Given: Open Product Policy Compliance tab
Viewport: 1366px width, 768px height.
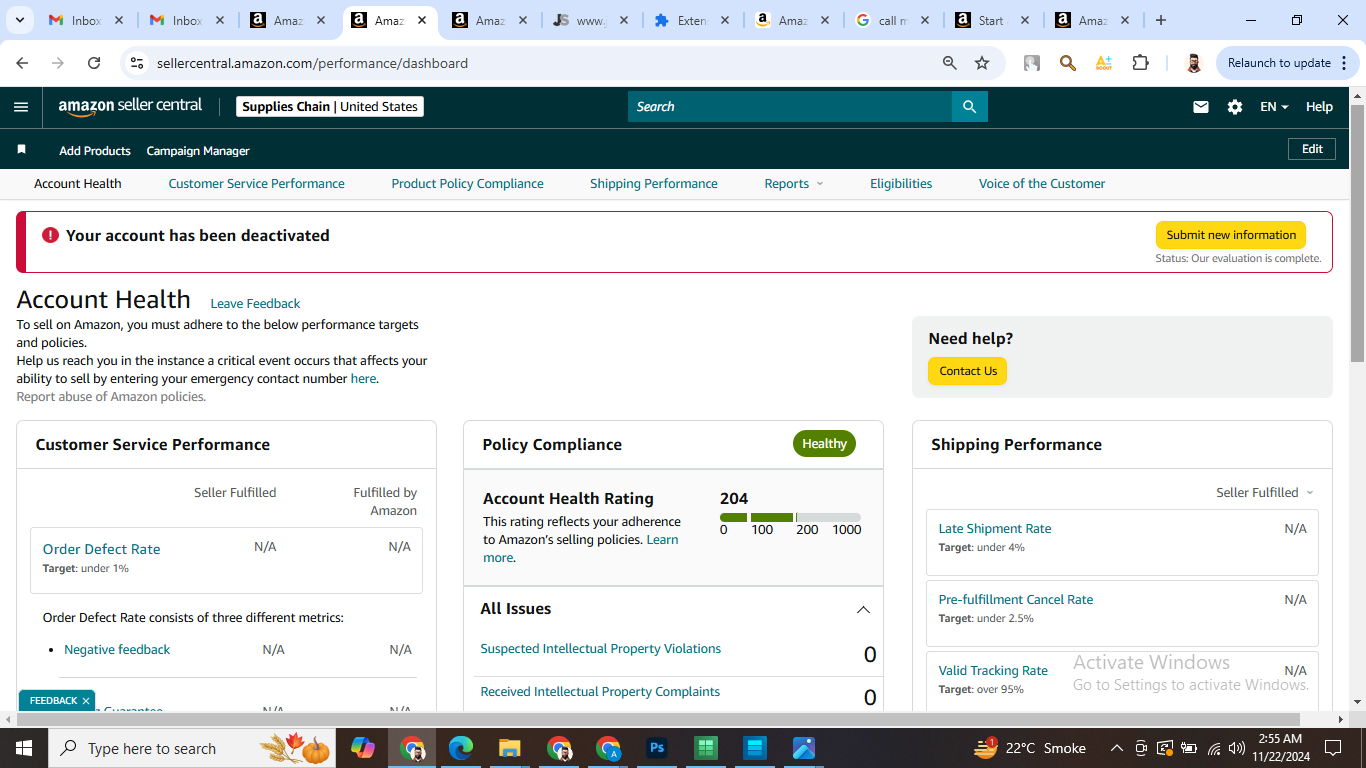Looking at the screenshot, I should coord(467,184).
